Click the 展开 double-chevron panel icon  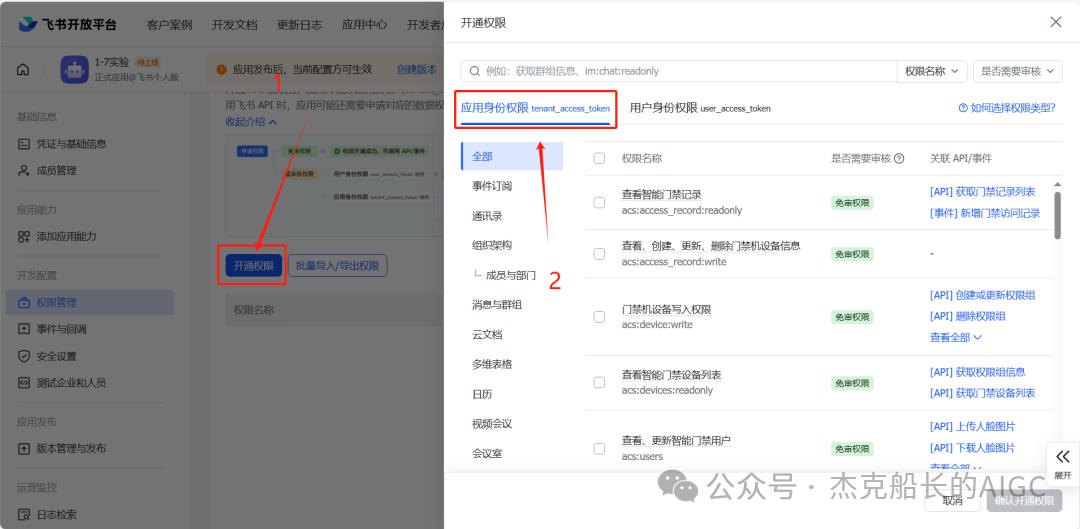pyautogui.click(x=1063, y=457)
